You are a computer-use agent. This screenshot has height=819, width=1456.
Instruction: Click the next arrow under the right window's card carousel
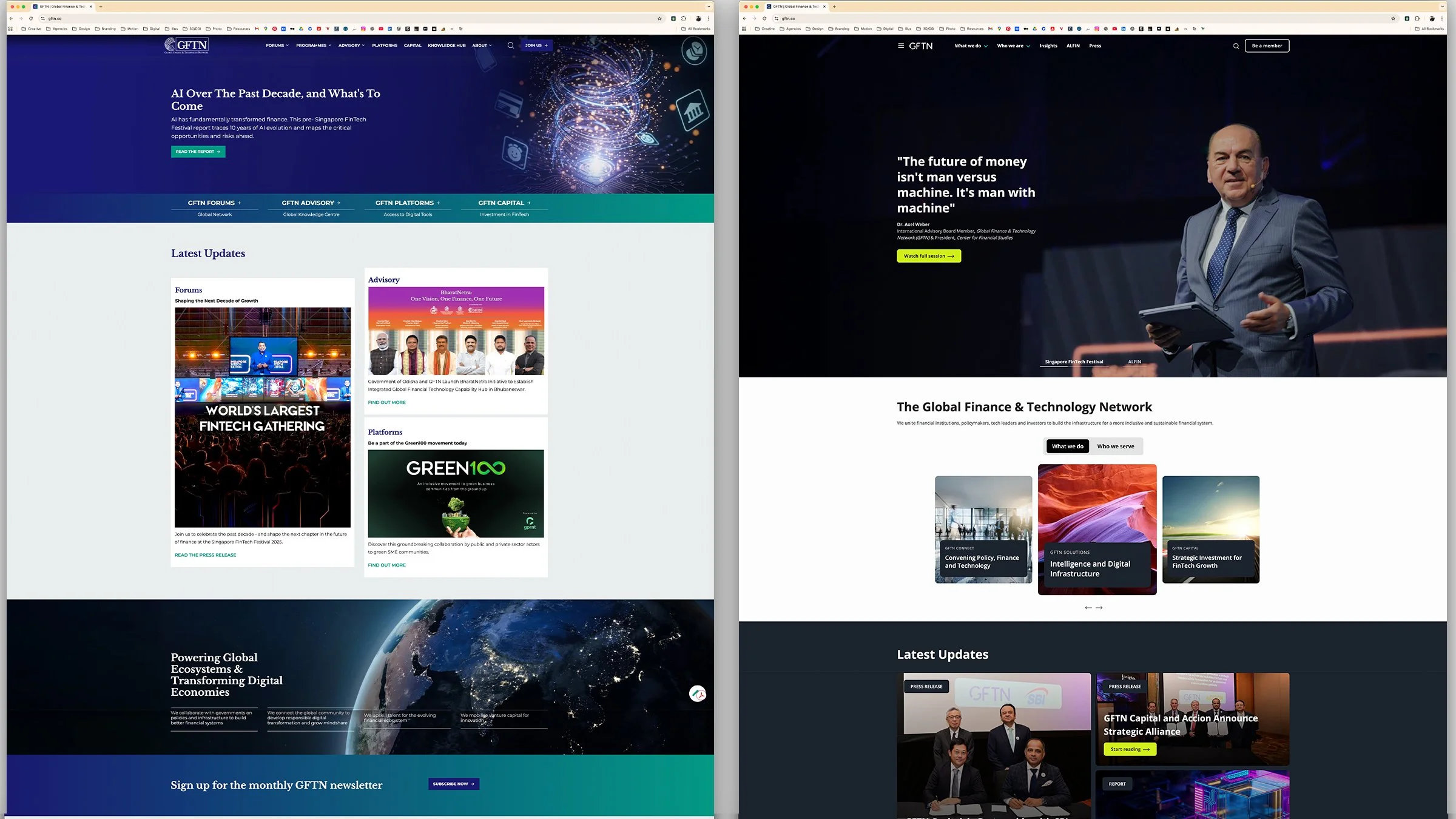(1099, 607)
